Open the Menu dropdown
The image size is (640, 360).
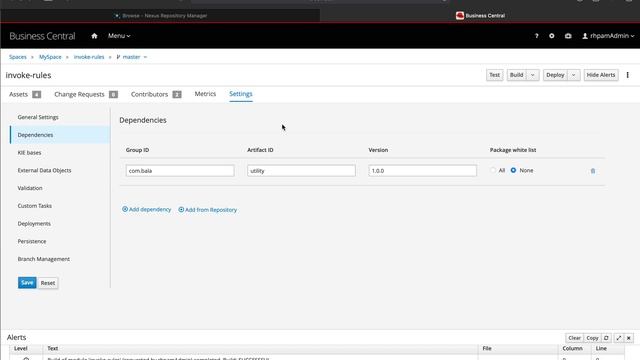pyautogui.click(x=119, y=36)
